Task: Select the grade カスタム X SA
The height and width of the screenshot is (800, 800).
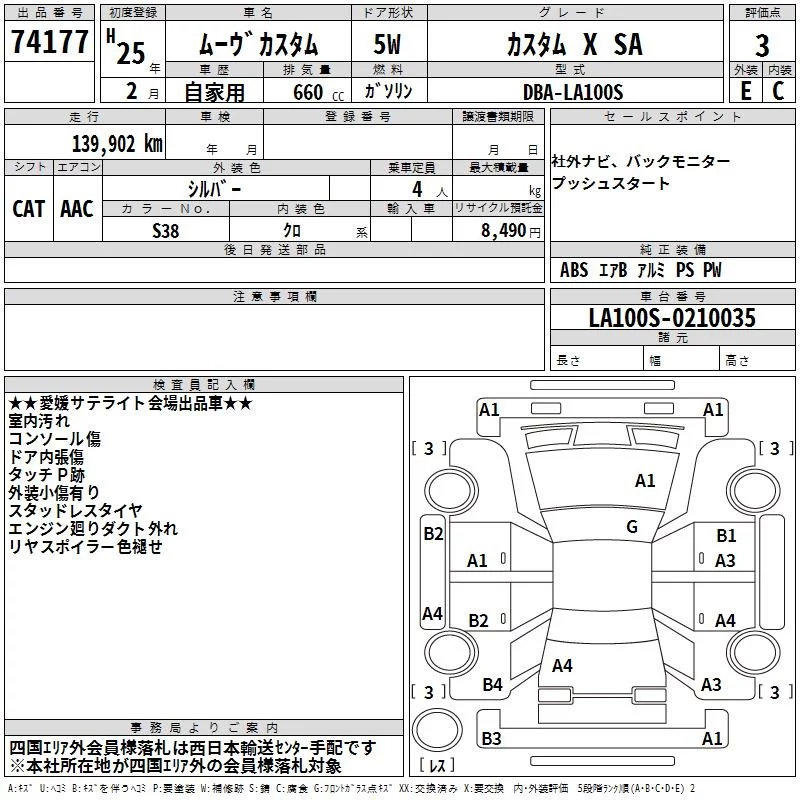Action: pyautogui.click(x=574, y=44)
